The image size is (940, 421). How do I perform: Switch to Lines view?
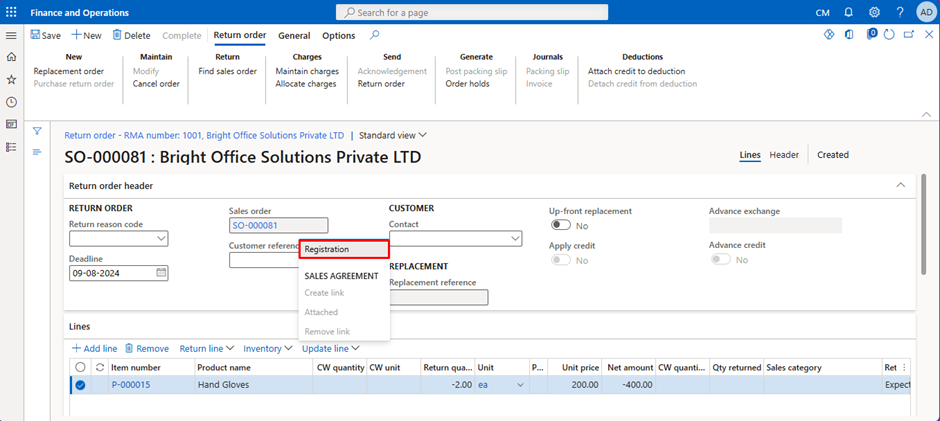pos(750,155)
